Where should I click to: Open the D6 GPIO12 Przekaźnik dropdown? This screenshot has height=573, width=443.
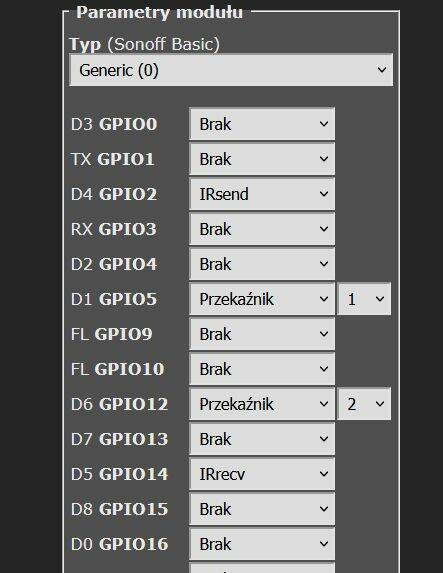point(262,404)
